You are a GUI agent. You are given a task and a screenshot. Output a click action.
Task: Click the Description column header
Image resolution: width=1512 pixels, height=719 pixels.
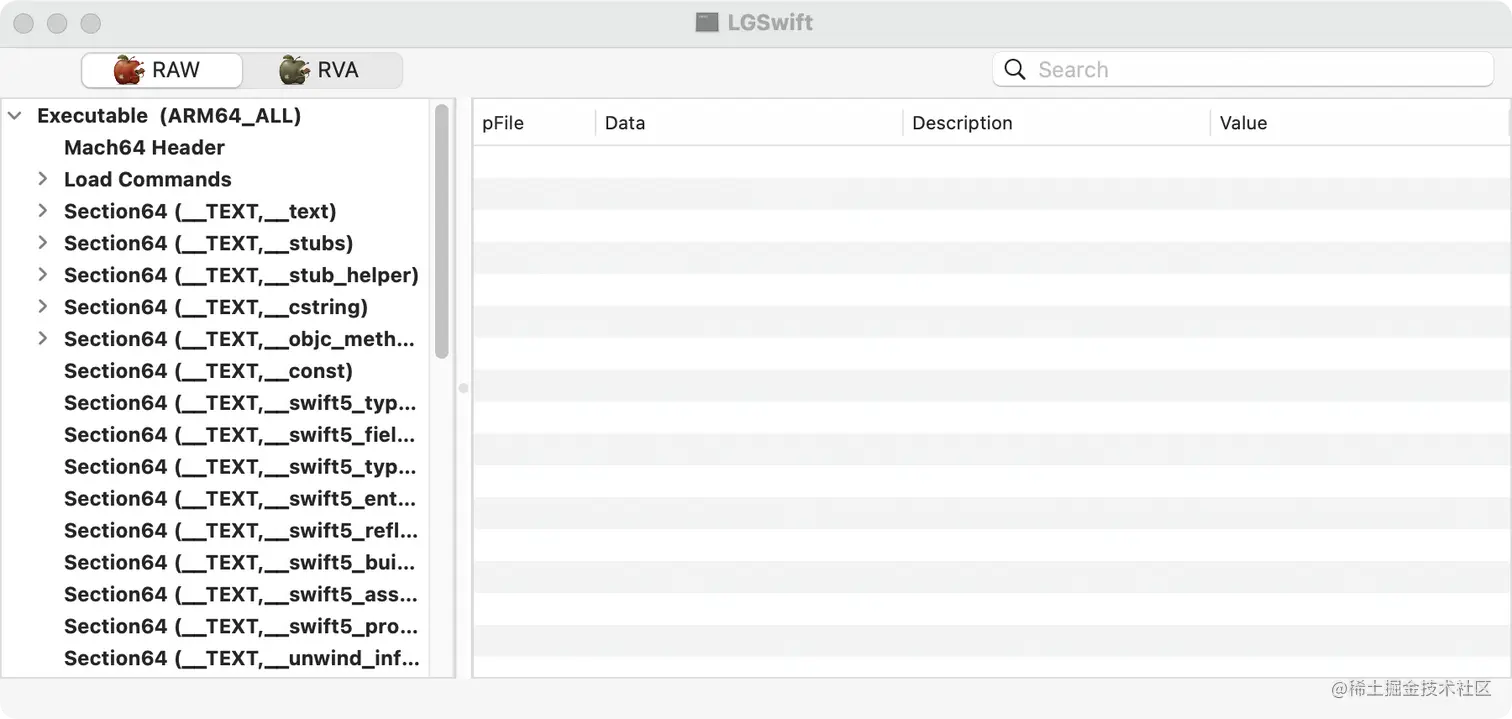click(x=1056, y=123)
